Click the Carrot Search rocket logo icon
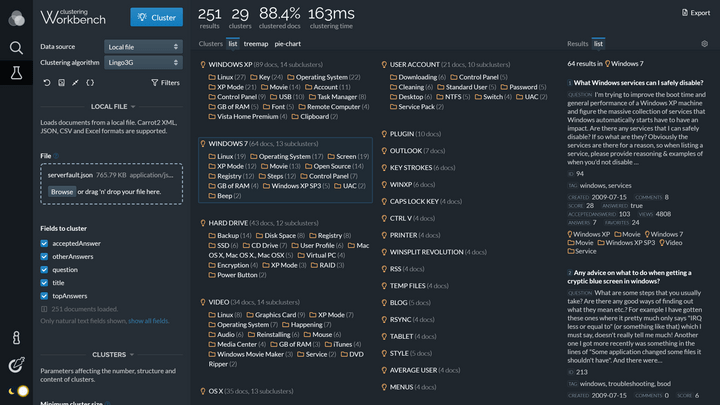Image resolution: width=720 pixels, height=405 pixels. (16, 365)
